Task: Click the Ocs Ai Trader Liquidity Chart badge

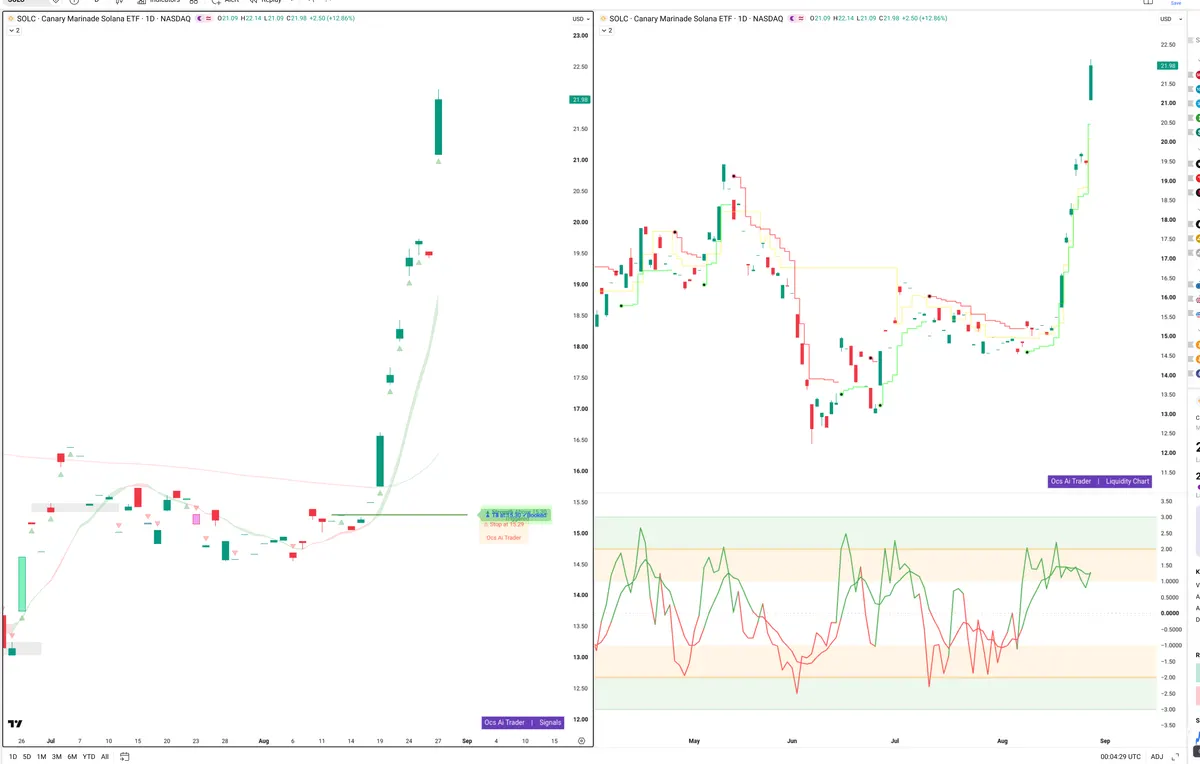Action: [x=1100, y=481]
